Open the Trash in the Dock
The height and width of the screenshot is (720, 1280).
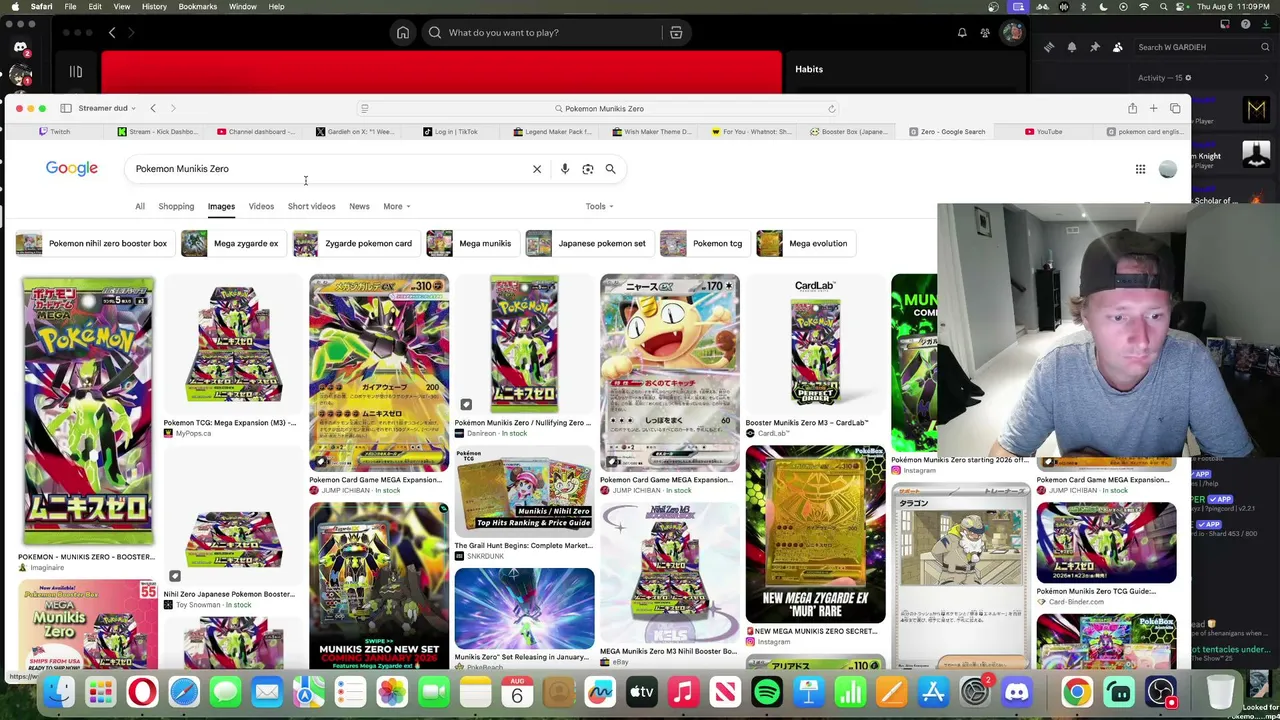[x=1220, y=691]
